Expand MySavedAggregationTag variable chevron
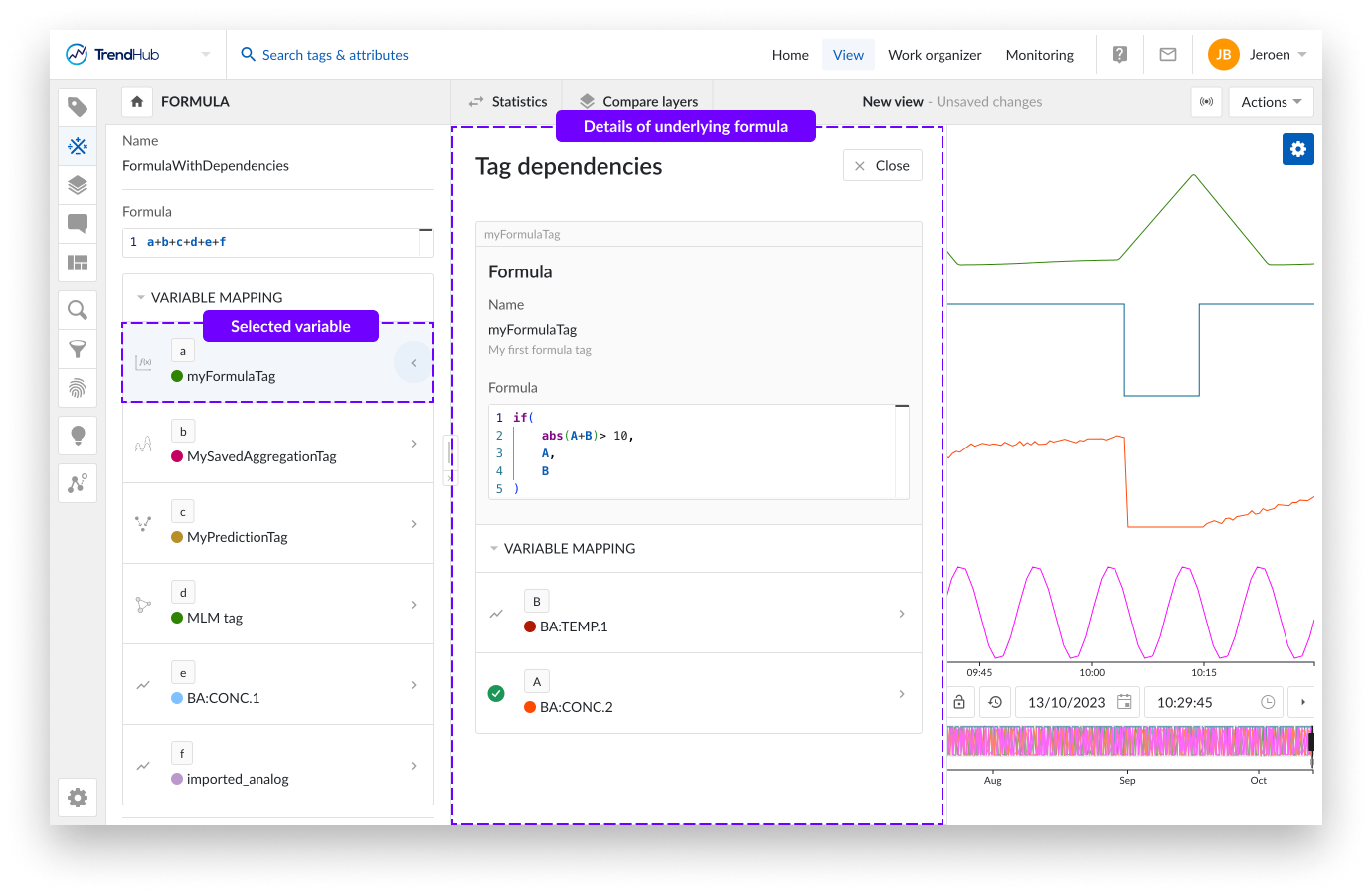The image size is (1372, 895). click(x=414, y=444)
